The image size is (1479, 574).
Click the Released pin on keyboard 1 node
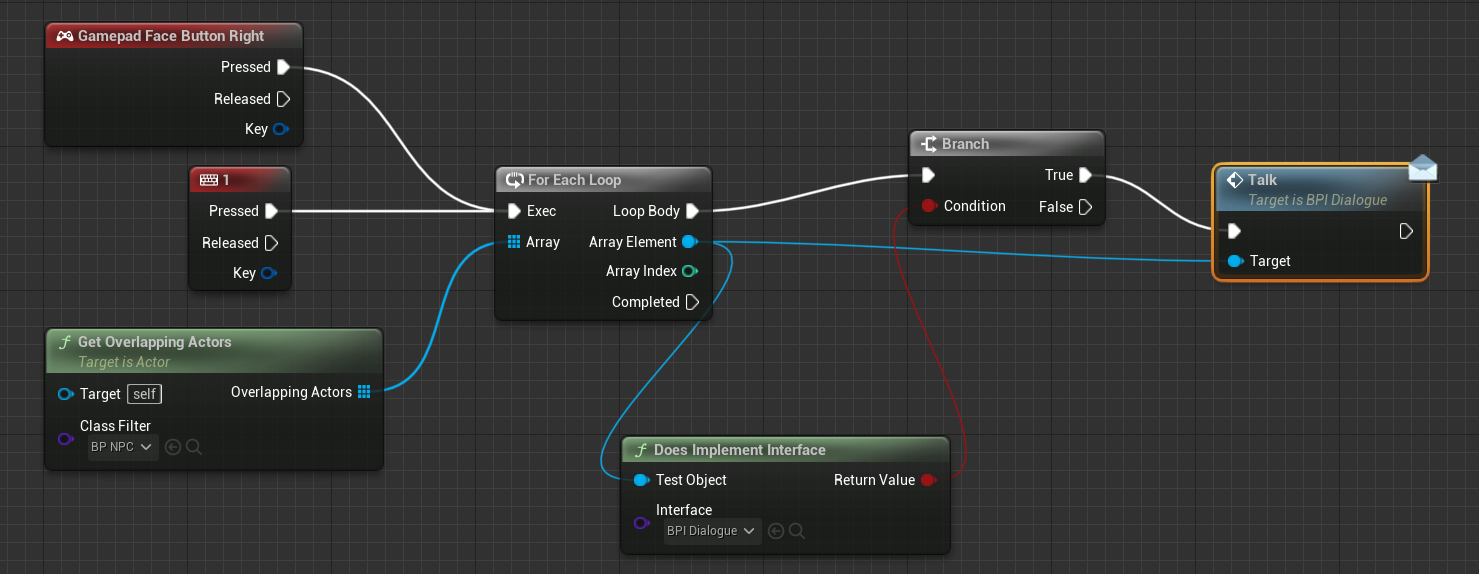(271, 243)
